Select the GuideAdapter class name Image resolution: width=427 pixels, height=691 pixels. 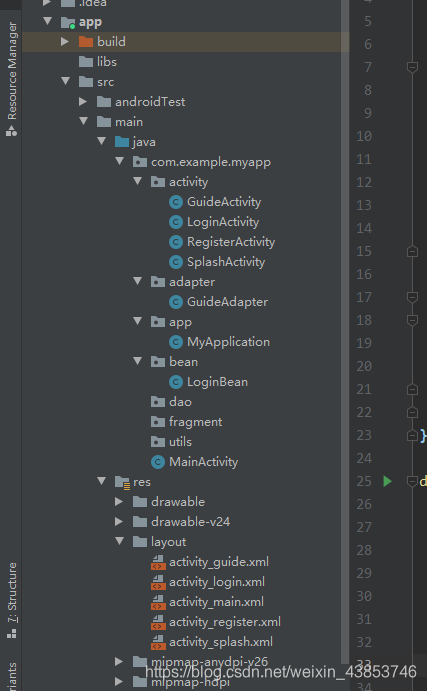pyautogui.click(x=227, y=302)
